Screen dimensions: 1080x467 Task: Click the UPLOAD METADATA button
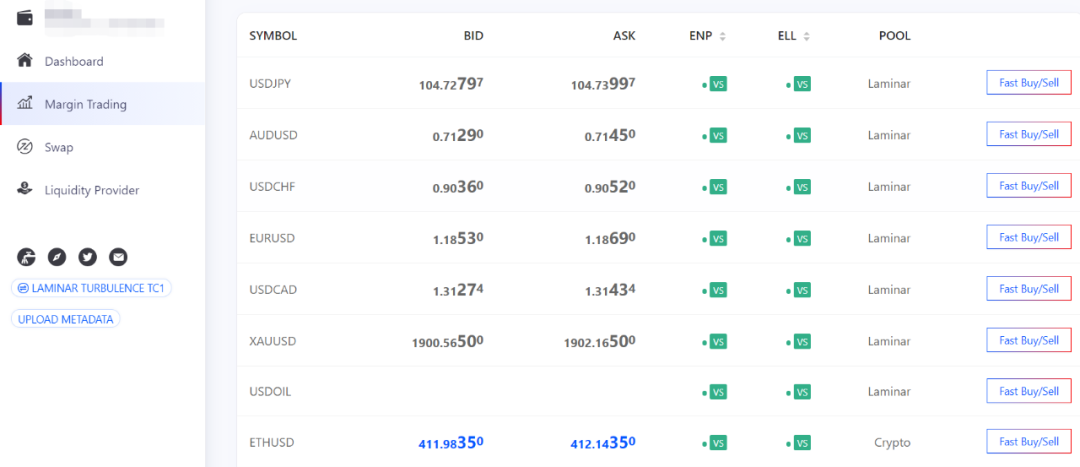point(67,319)
